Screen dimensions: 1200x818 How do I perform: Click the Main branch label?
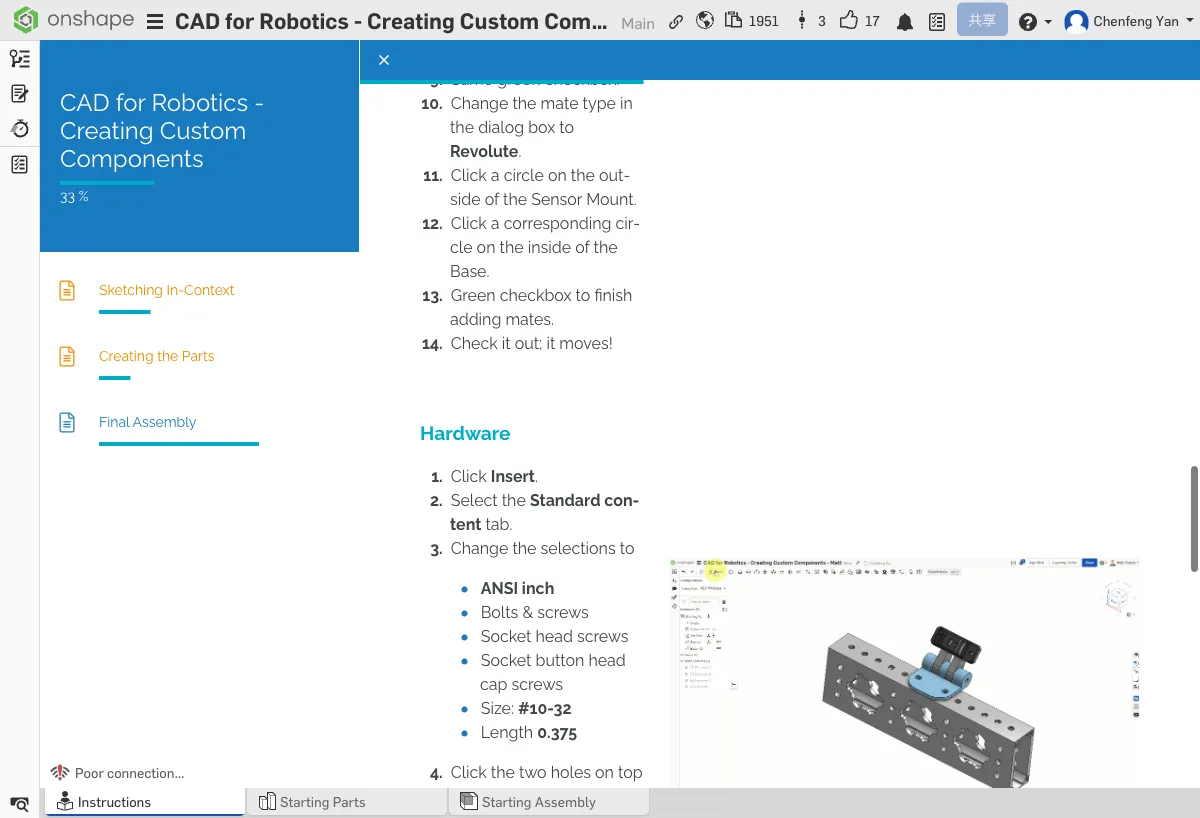638,23
